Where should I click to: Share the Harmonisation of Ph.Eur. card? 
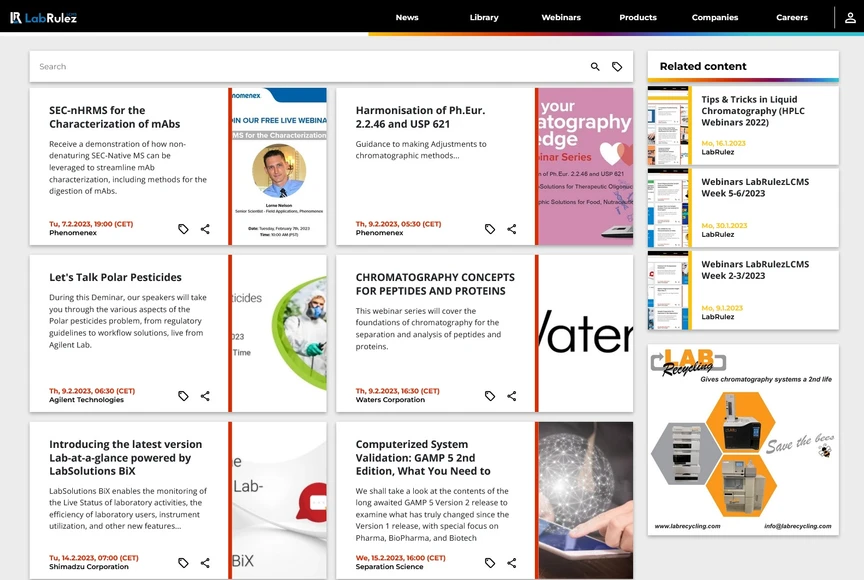[512, 229]
